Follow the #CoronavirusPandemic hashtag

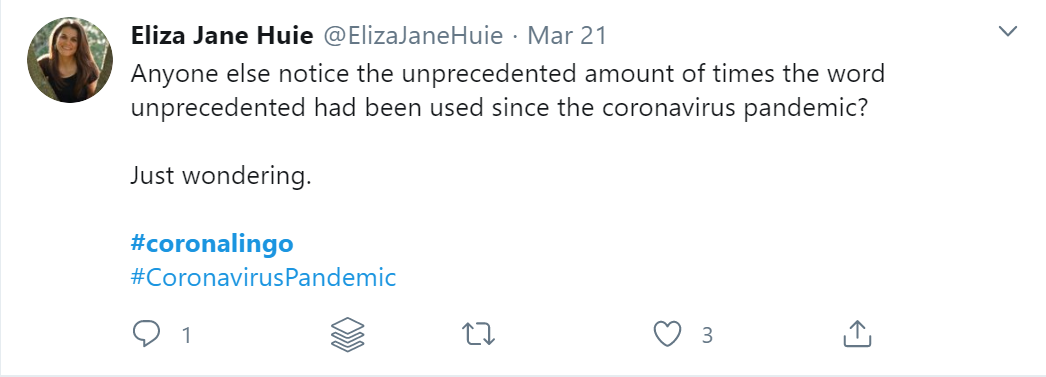coord(264,278)
